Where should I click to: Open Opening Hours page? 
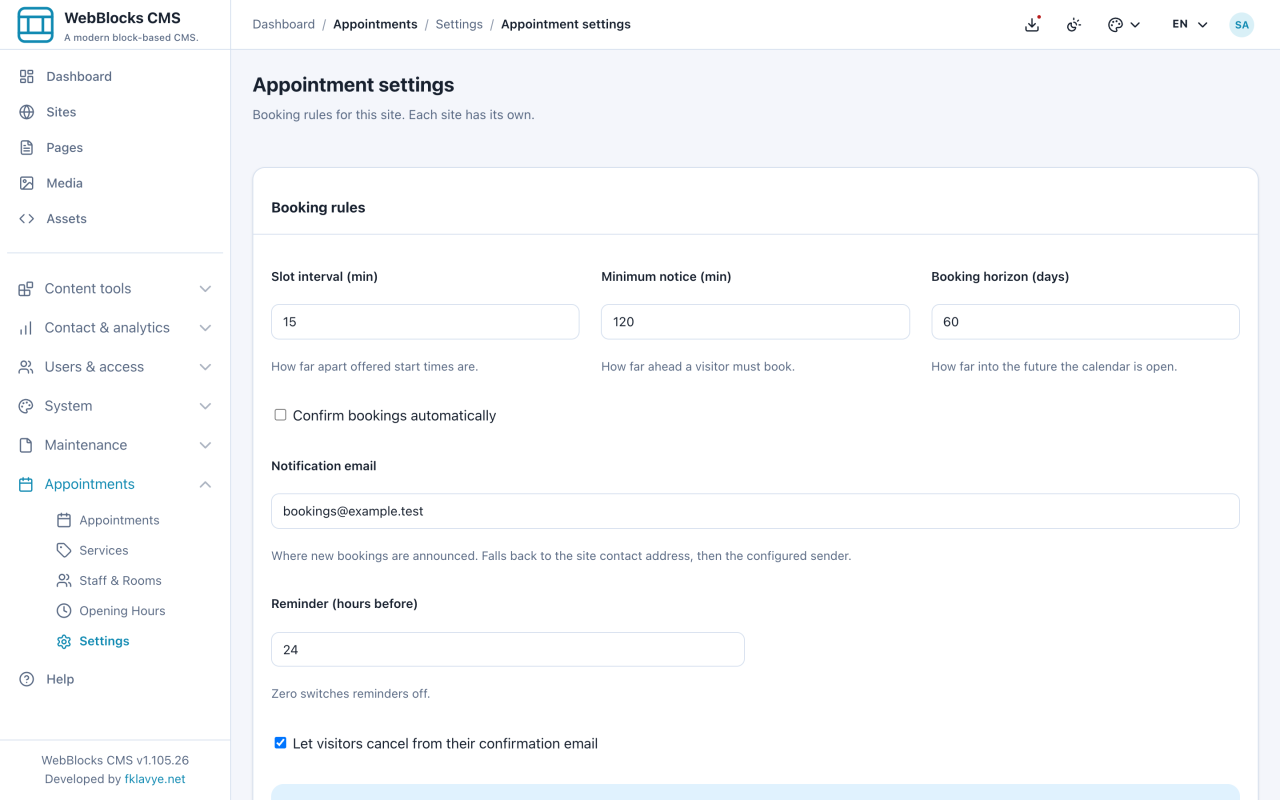122,611
